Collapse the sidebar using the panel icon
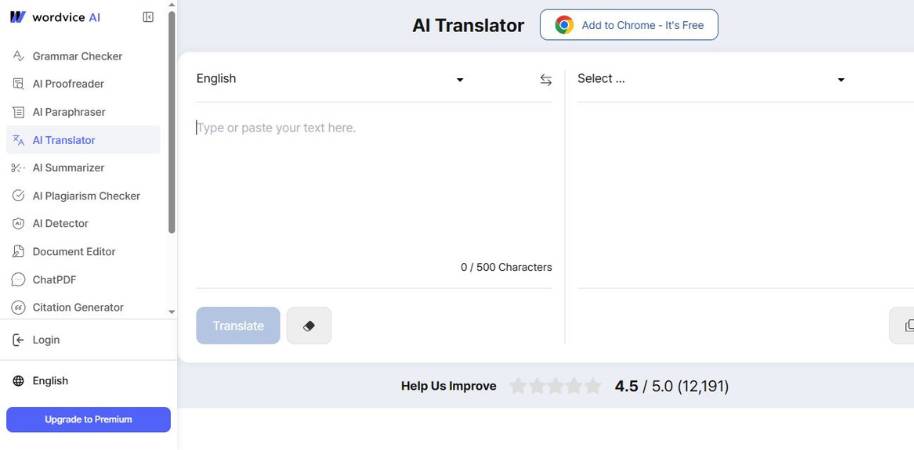This screenshot has width=914, height=450. pyautogui.click(x=148, y=17)
